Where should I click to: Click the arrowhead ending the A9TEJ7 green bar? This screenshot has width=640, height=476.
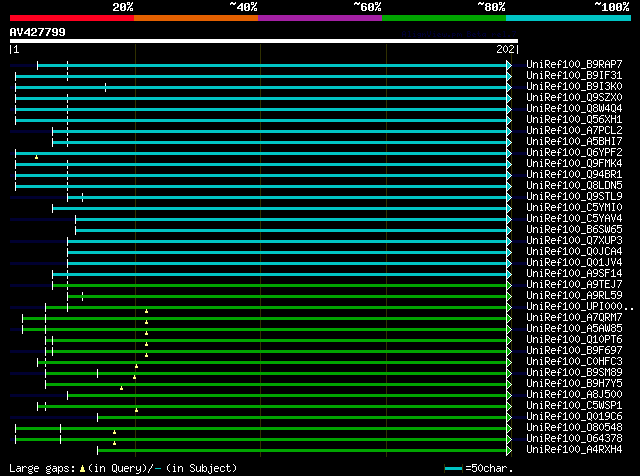(x=509, y=285)
